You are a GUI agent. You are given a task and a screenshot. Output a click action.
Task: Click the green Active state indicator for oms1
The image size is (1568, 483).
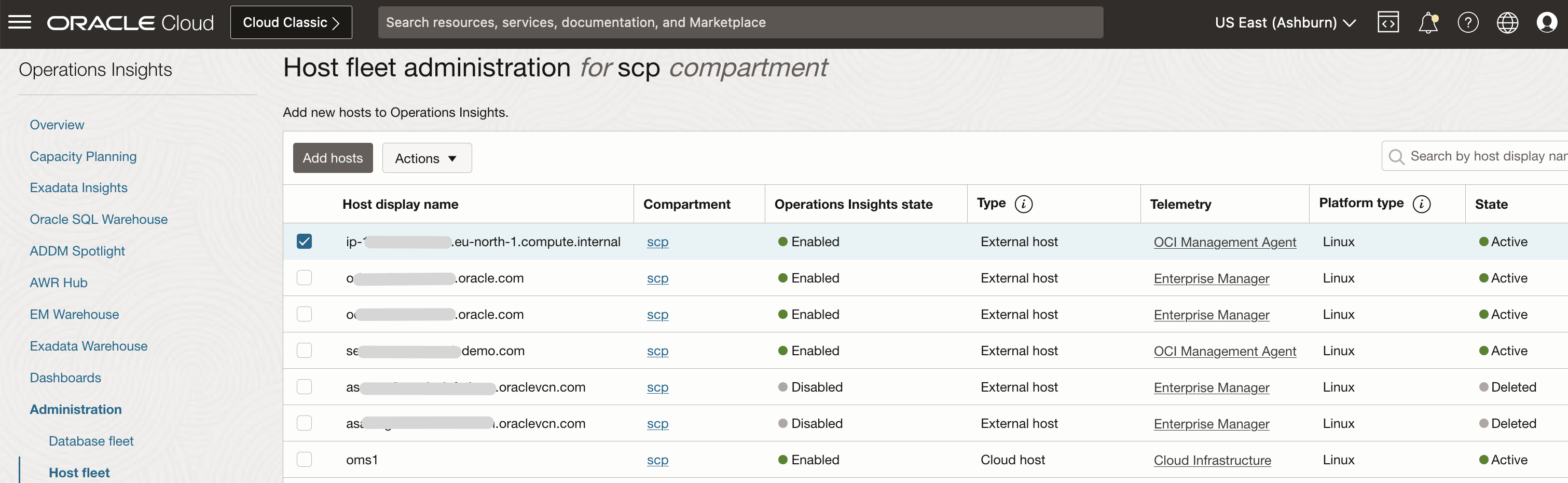[1483, 459]
